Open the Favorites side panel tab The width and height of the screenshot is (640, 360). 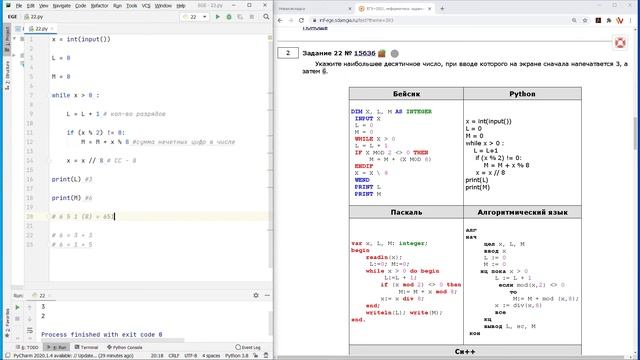click(7, 322)
